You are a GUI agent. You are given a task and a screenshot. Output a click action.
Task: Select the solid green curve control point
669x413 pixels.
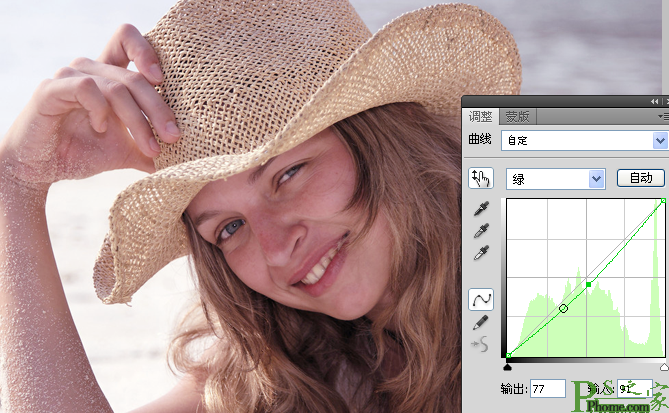click(x=589, y=284)
